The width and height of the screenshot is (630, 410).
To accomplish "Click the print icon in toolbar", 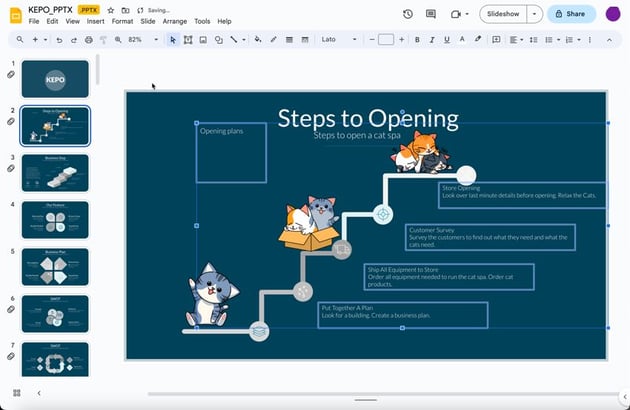I will [88, 40].
